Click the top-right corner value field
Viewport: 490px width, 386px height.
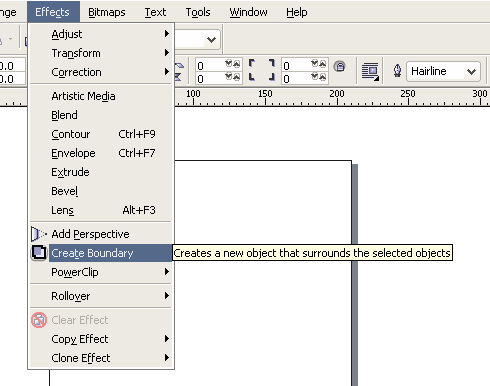296,65
